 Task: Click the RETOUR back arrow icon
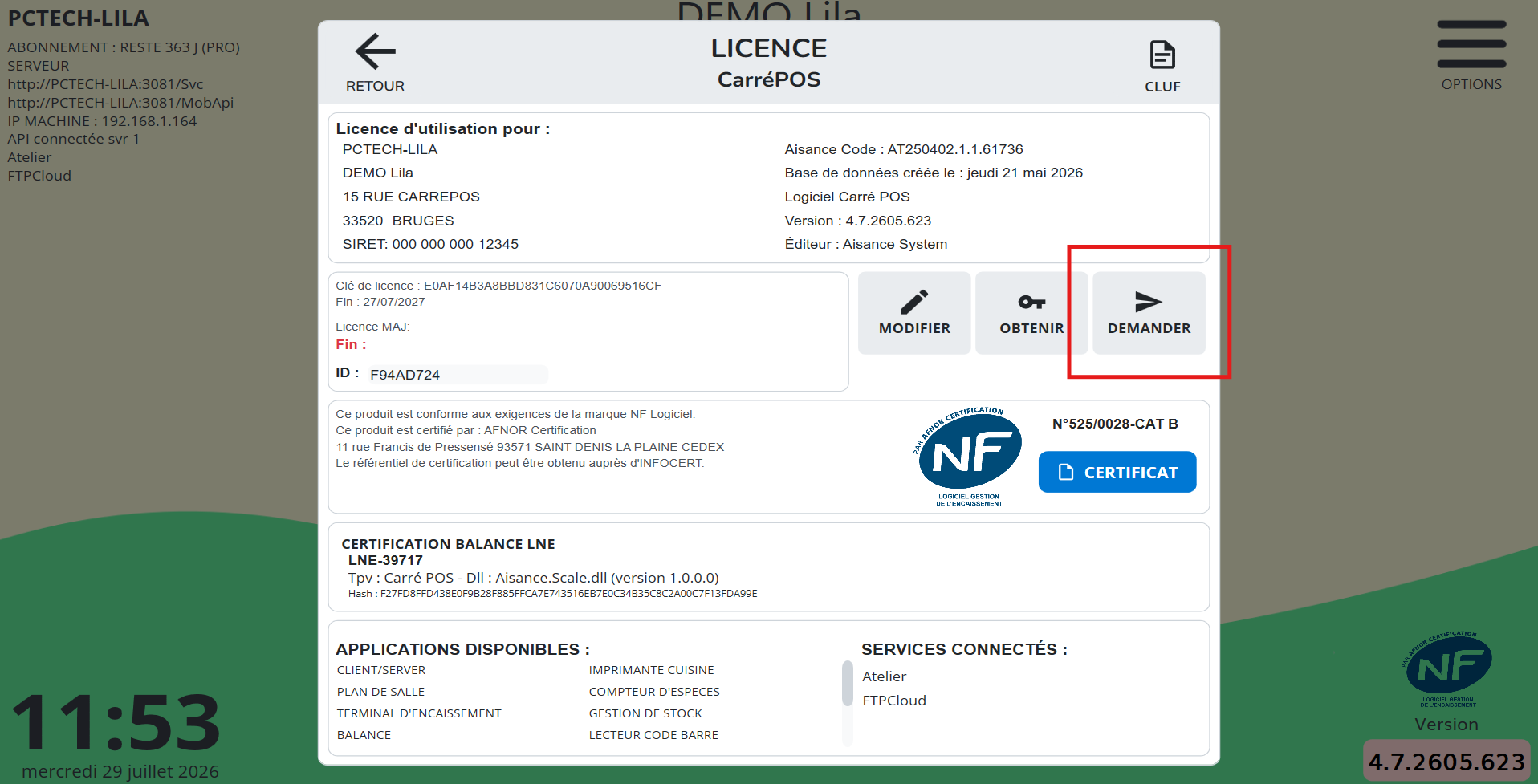coord(375,52)
